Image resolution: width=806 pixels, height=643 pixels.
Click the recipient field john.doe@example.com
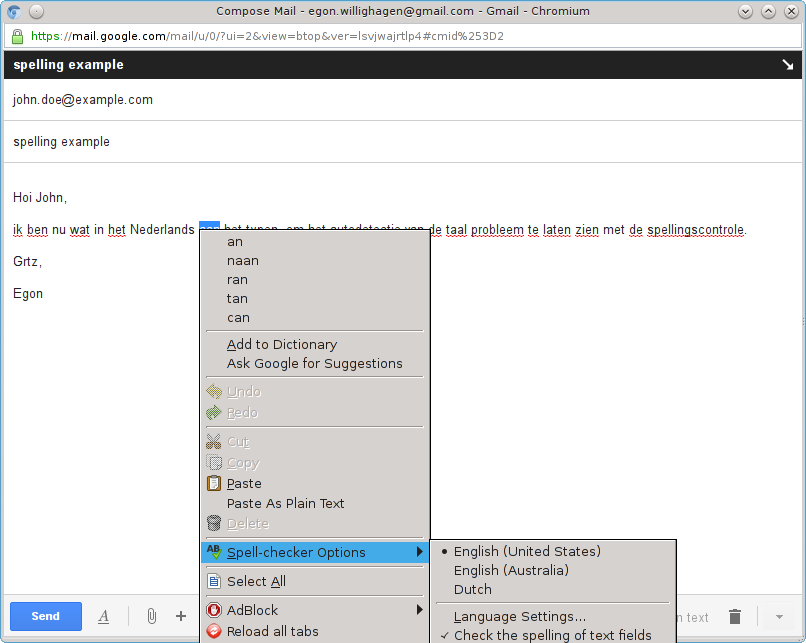pos(83,100)
